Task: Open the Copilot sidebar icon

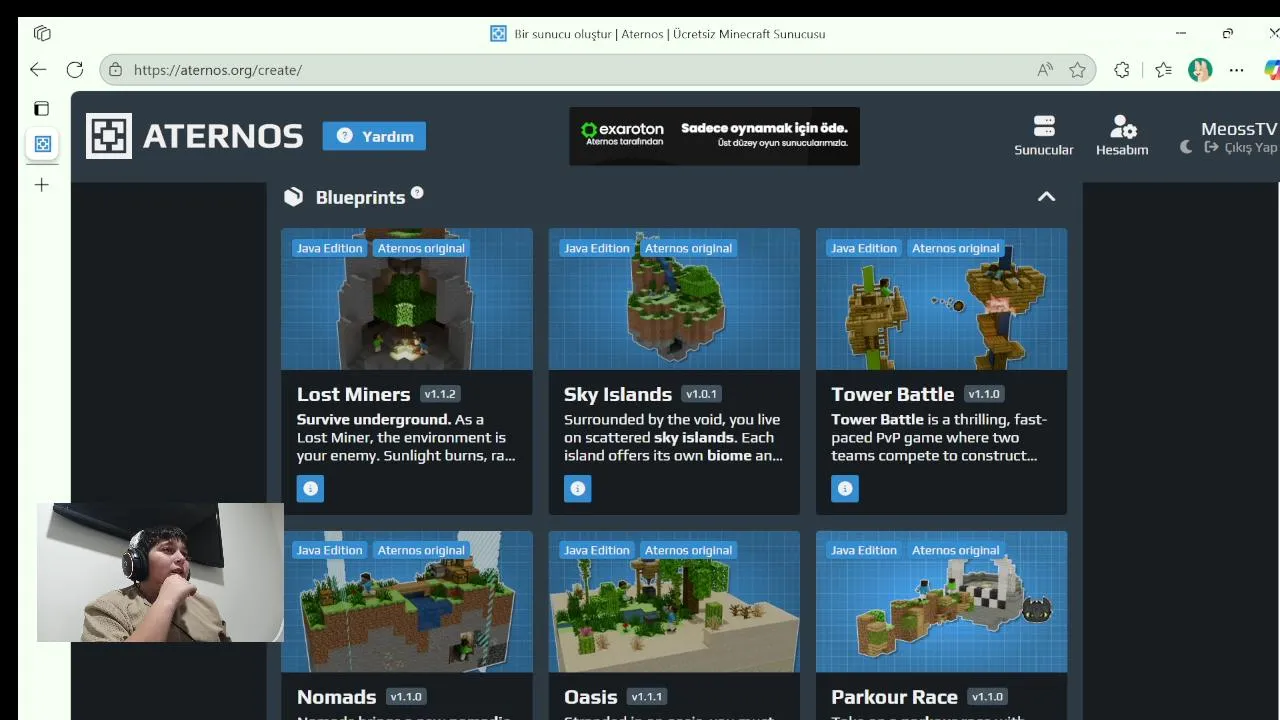Action: (x=1272, y=70)
